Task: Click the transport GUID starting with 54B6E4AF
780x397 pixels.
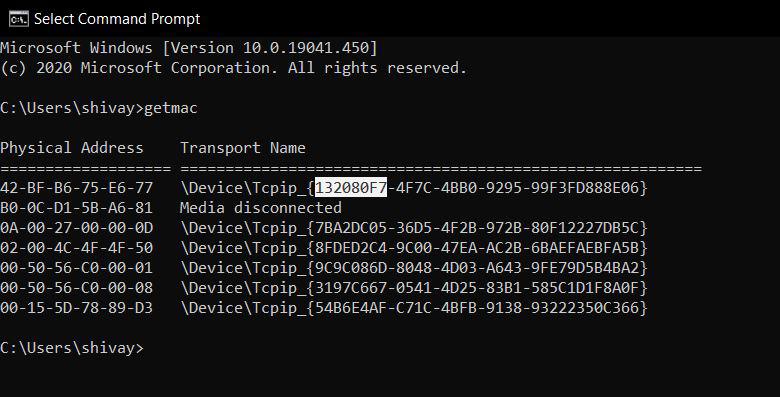Action: pos(477,307)
